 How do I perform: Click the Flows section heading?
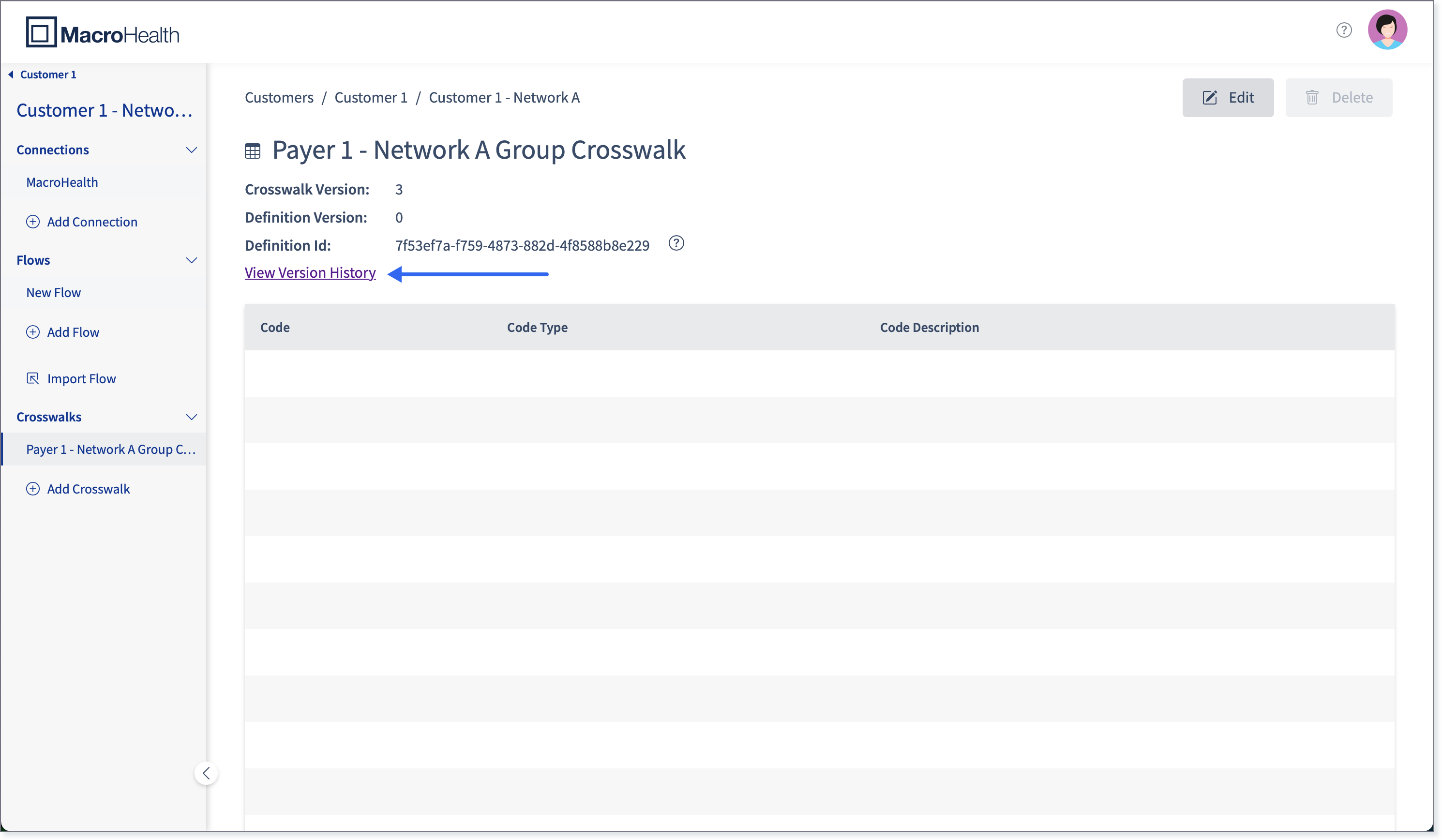tap(33, 260)
